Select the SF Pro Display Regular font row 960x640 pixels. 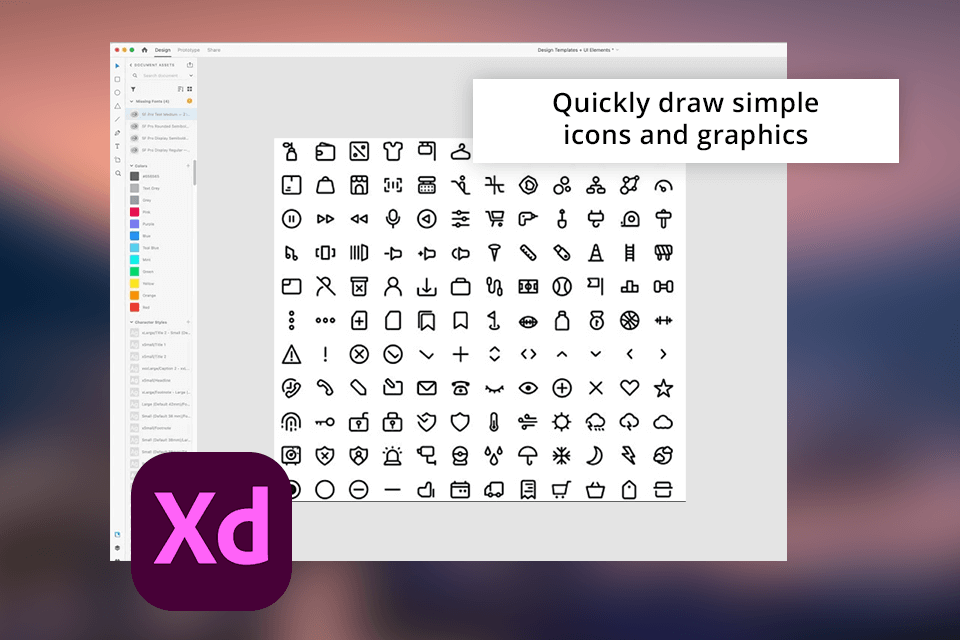[161, 150]
